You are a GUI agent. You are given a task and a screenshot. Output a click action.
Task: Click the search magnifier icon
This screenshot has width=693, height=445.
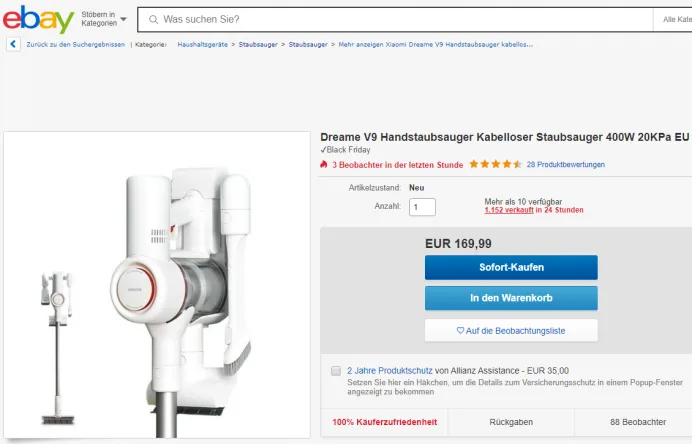153,19
